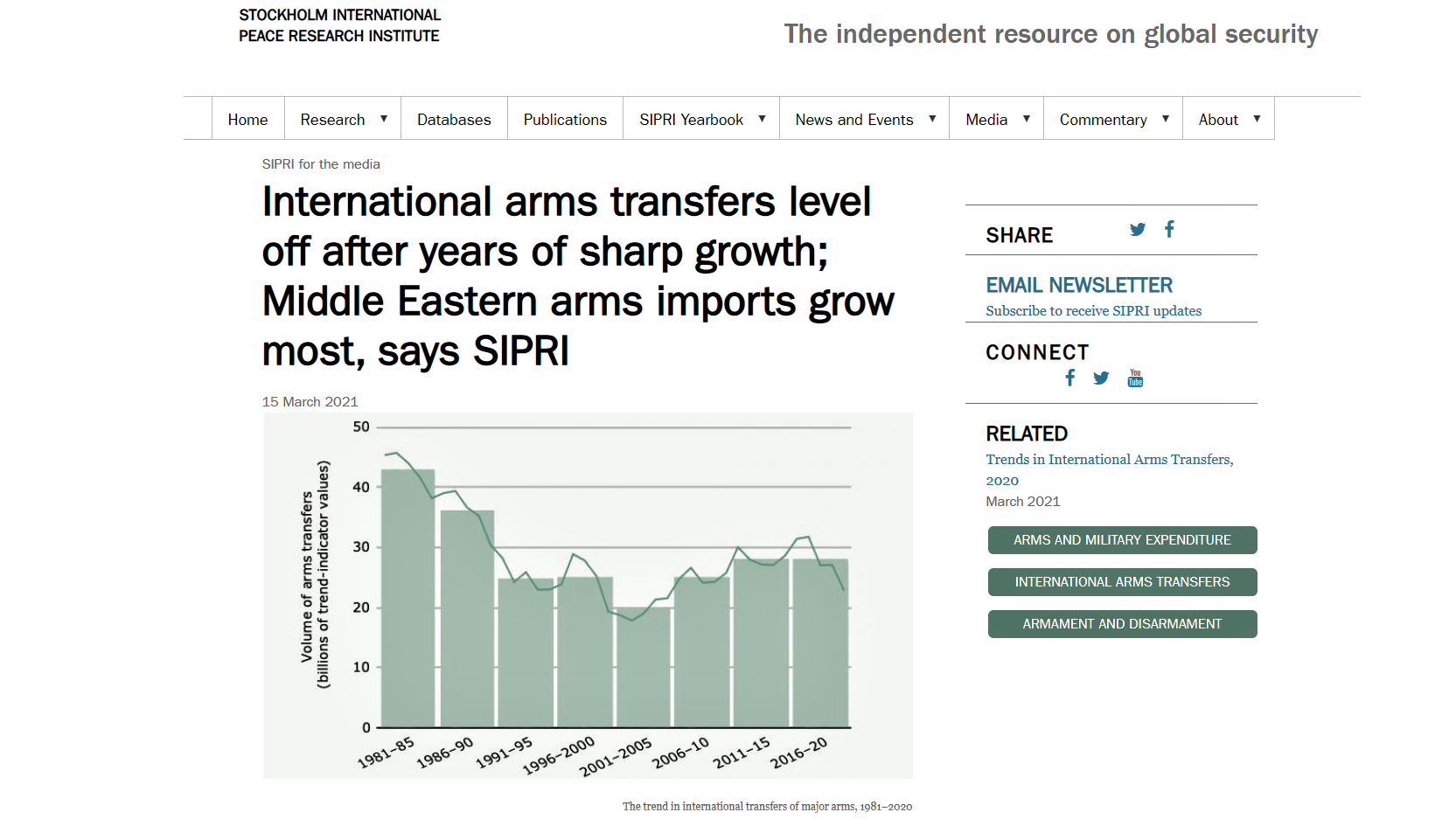Image resolution: width=1456 pixels, height=819 pixels.
Task: Click the article headline text
Action: 578,276
